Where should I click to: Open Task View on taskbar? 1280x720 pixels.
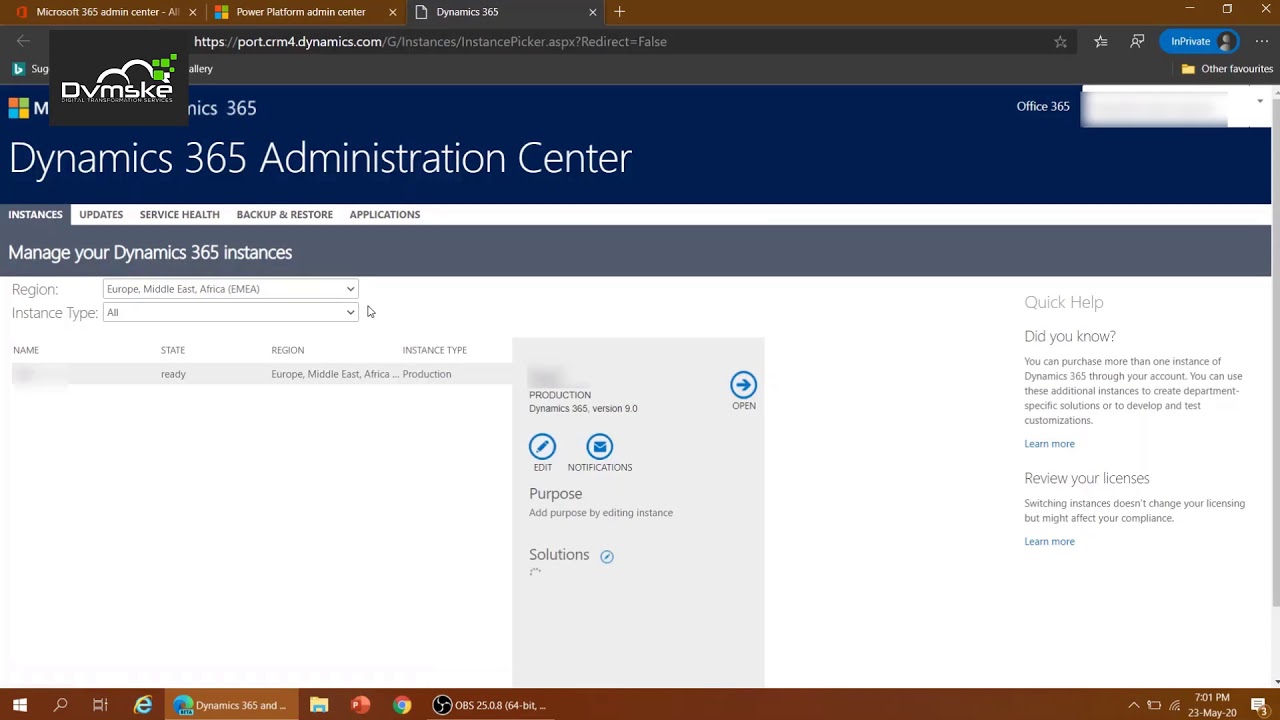pyautogui.click(x=100, y=705)
